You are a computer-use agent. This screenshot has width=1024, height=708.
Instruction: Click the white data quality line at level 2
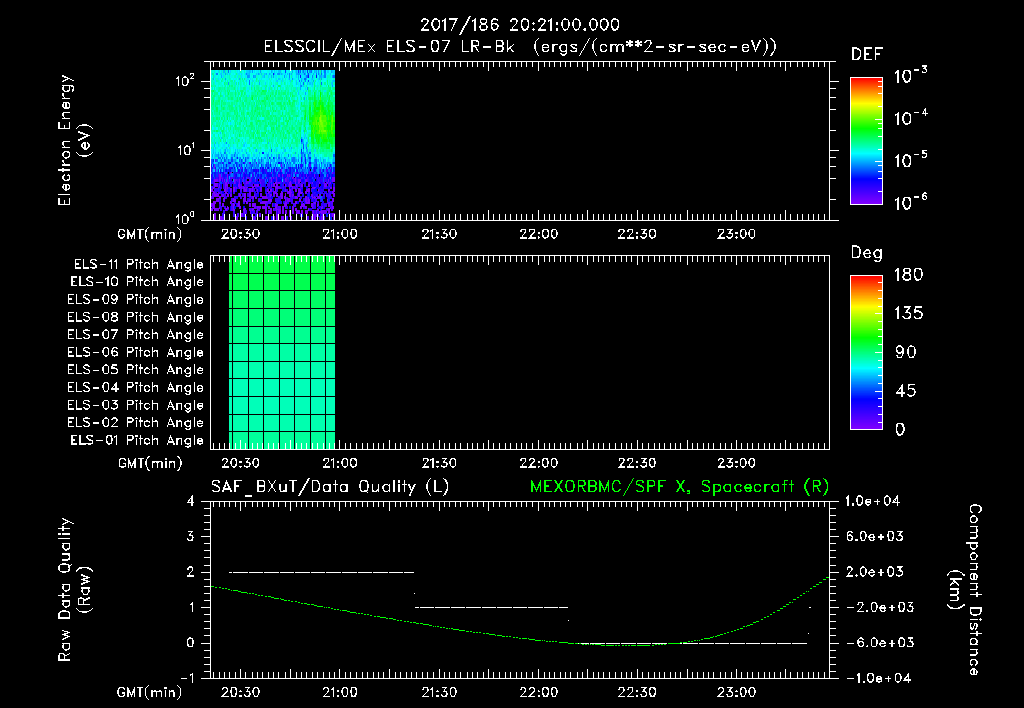(321, 572)
